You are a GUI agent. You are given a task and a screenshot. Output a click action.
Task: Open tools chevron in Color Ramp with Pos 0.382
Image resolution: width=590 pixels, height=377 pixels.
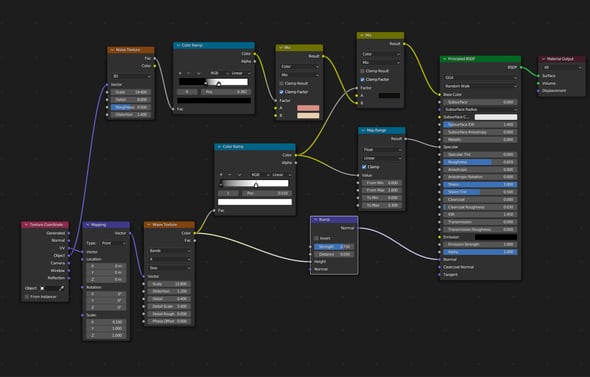199,73
